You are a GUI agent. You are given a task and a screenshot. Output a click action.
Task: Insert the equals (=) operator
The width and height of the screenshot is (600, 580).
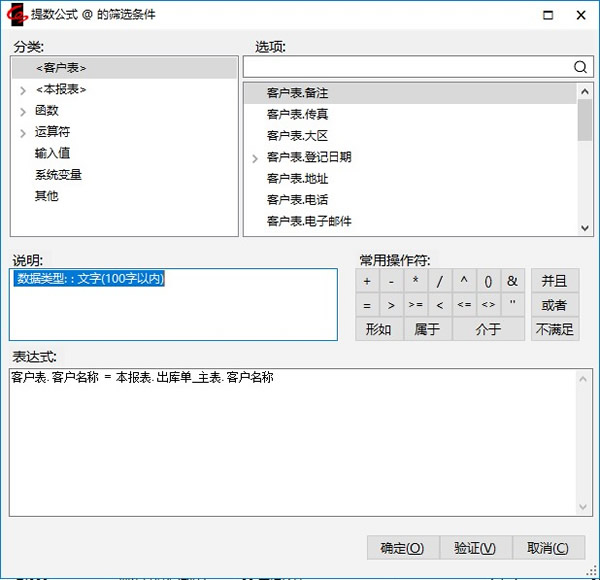coord(367,305)
